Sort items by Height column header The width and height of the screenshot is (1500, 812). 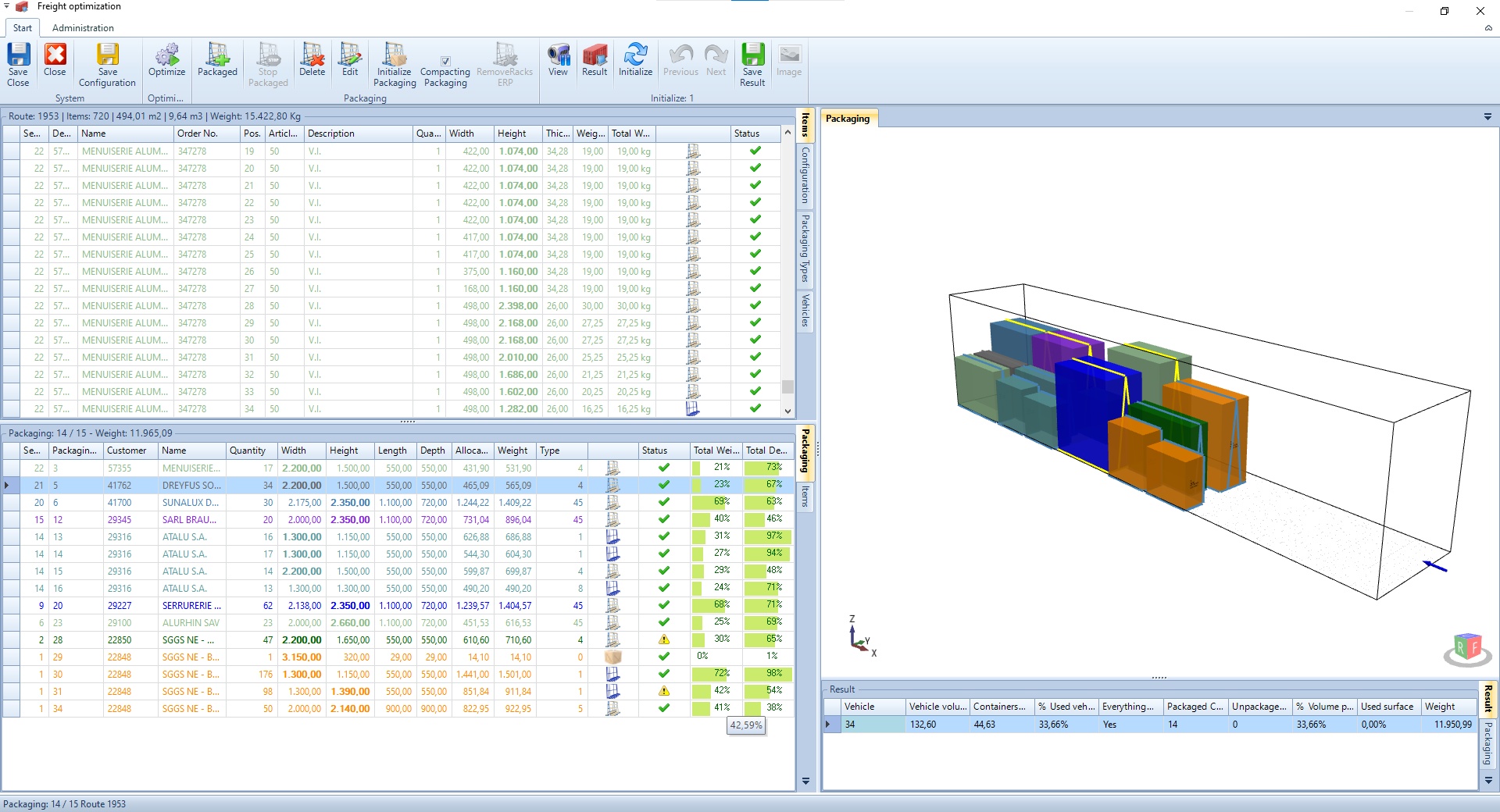coord(517,134)
